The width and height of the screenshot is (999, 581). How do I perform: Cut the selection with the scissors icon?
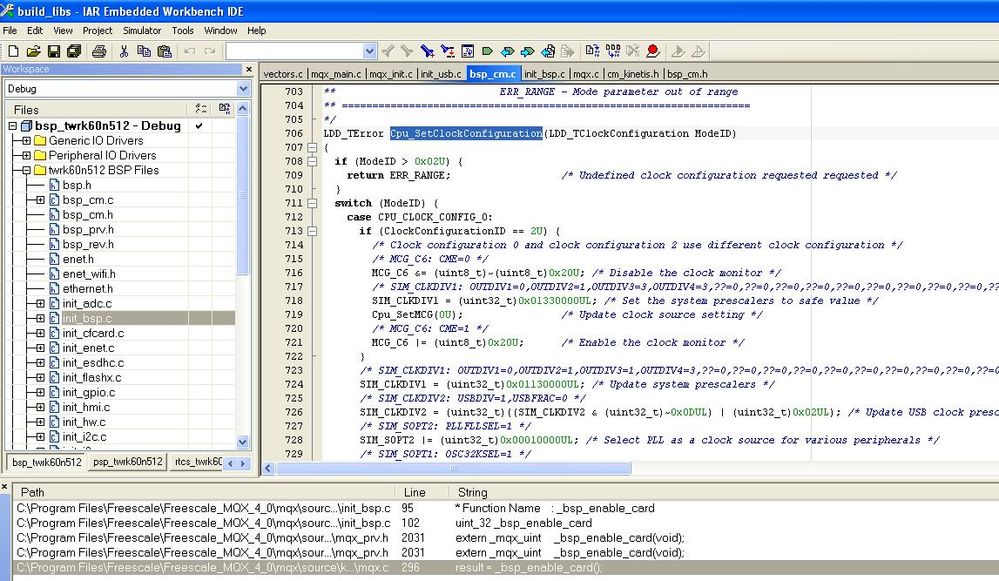point(124,51)
